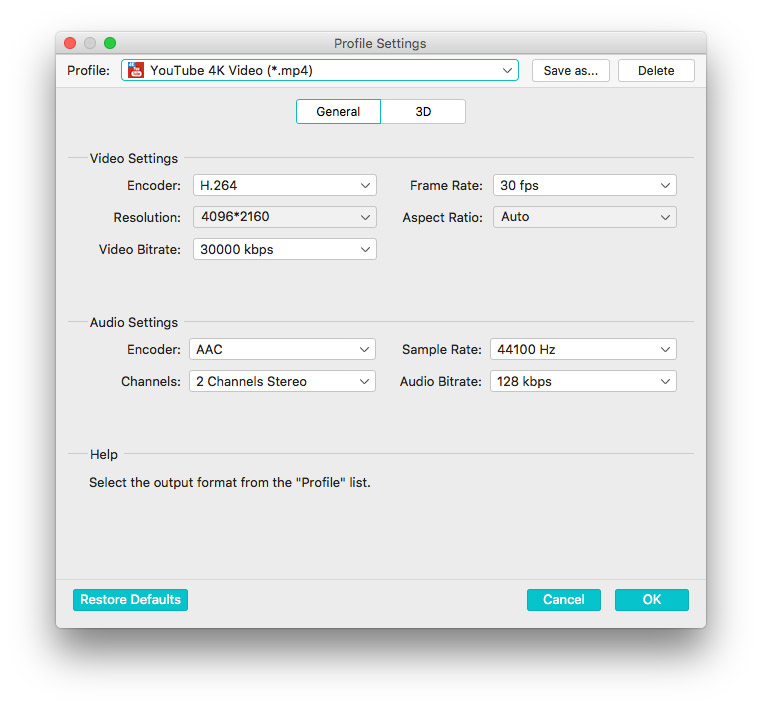762x708 pixels.
Task: Click the 30000 kbps text in Video Bitrate
Action: point(237,249)
